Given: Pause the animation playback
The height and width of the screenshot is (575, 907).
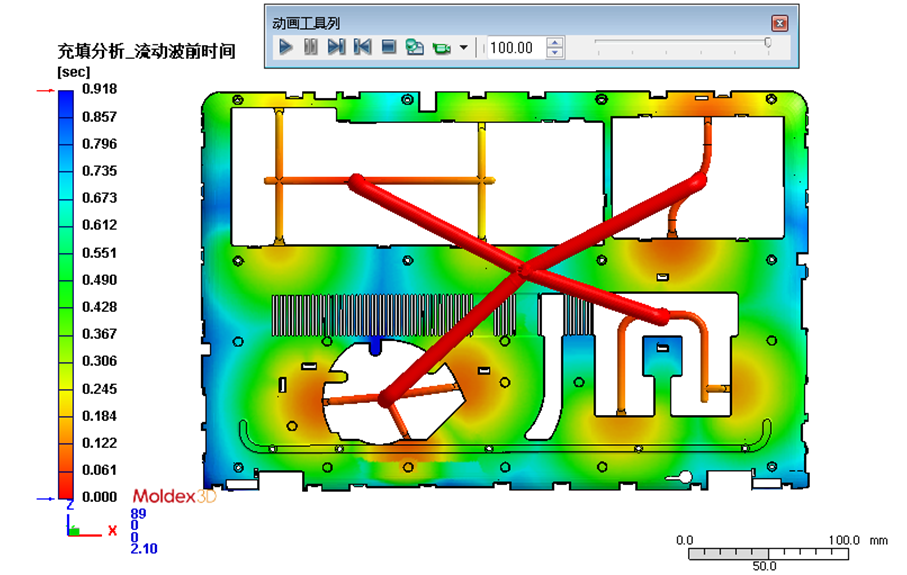Looking at the screenshot, I should 311,47.
